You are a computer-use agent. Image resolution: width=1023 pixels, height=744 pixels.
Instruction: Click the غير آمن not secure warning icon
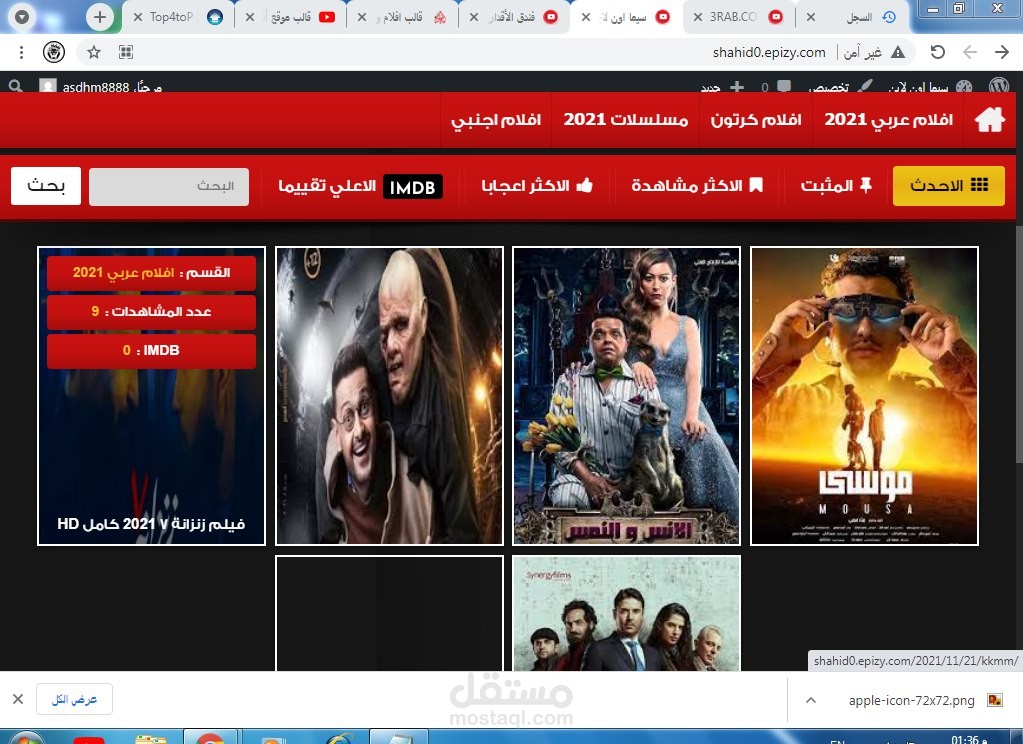point(898,52)
